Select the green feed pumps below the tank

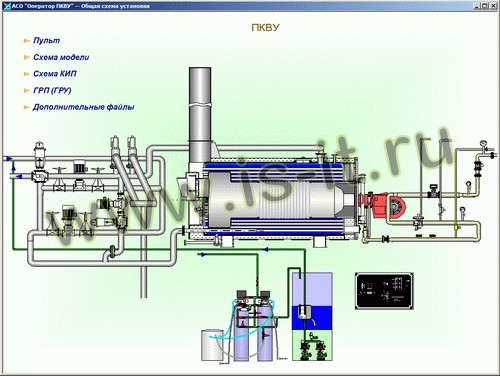pyautogui.click(x=312, y=350)
